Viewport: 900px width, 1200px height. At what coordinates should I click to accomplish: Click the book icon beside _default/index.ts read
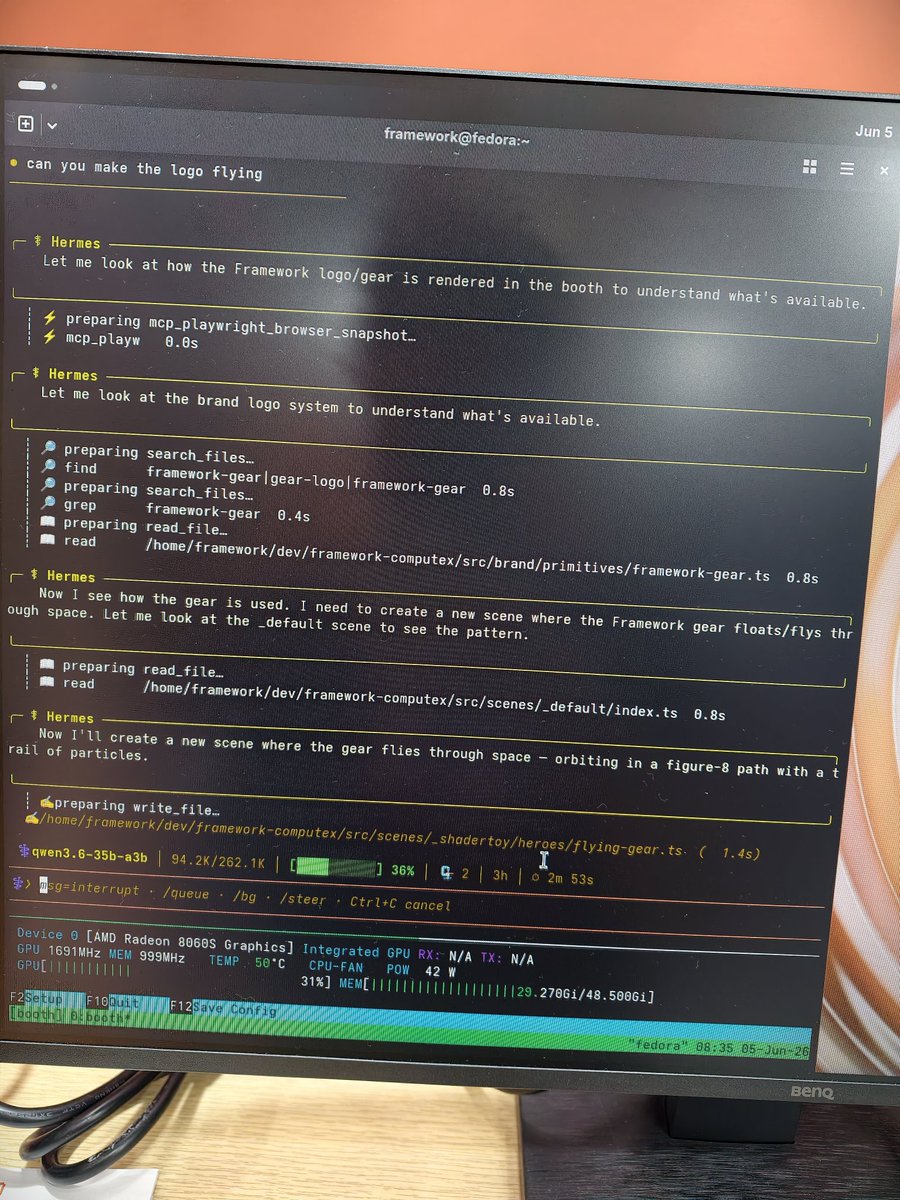click(46, 683)
